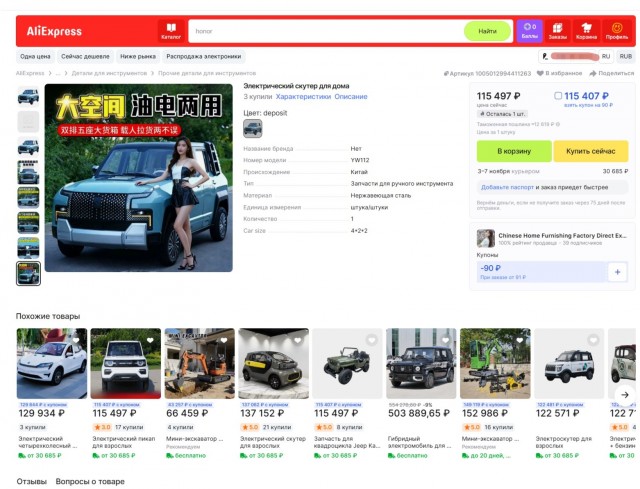Screen dimensions: 640x489
Task: Click the Найти search button
Action: (x=487, y=31)
